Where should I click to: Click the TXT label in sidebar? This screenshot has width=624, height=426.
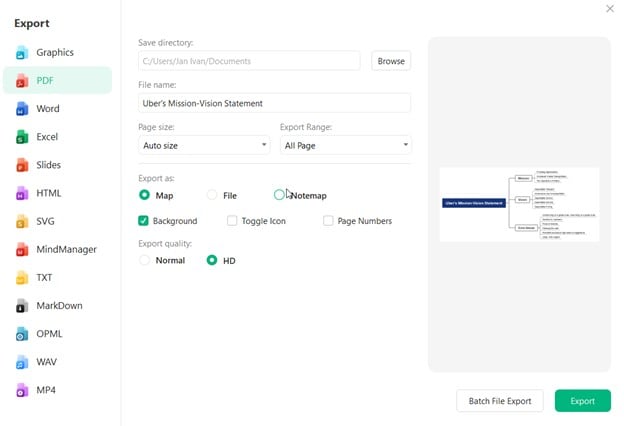[44, 278]
